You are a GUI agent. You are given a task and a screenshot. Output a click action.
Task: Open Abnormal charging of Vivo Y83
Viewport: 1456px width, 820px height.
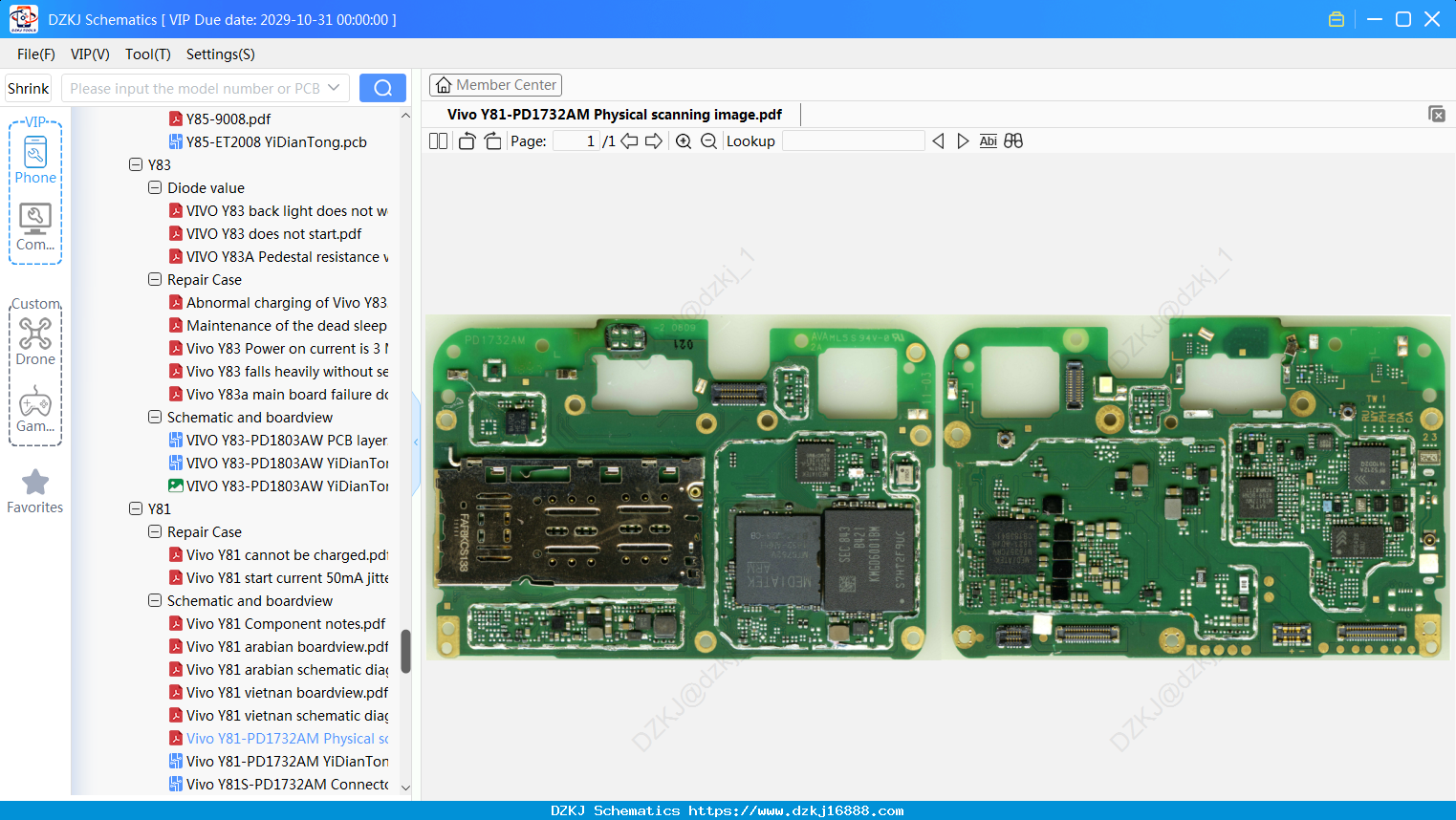279,302
